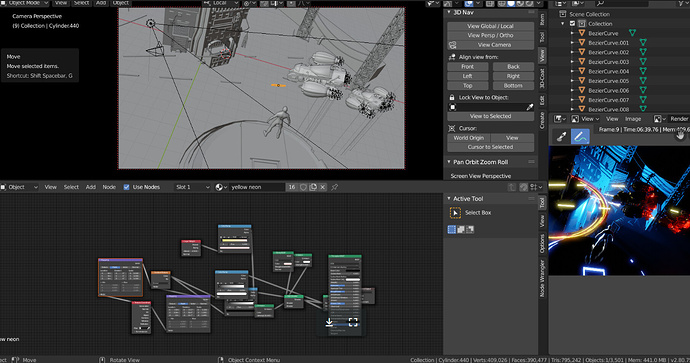Toggle fake user shield for yellow neon material
Screen dimensions: 690x363
304,187
